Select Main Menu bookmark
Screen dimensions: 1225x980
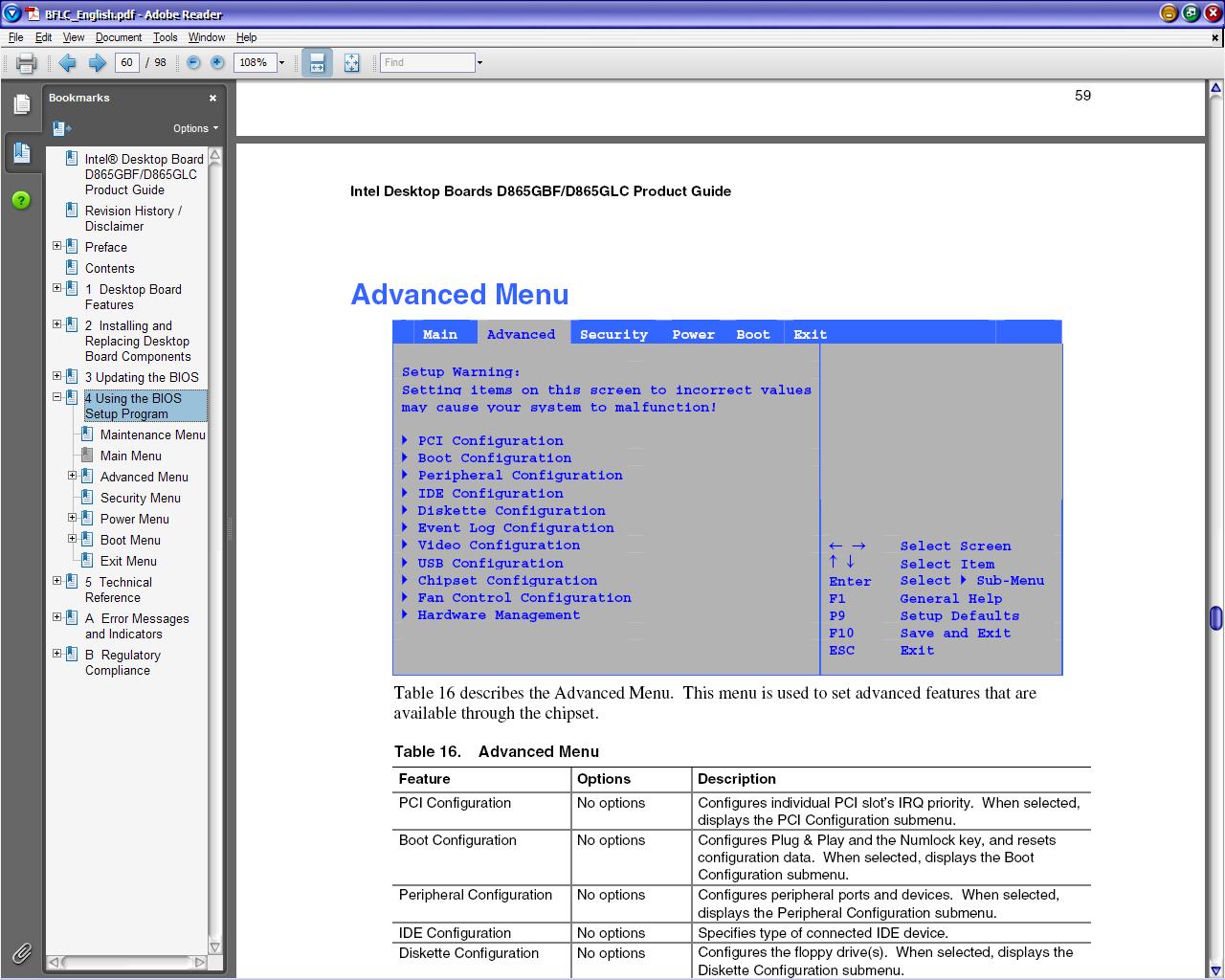(130, 456)
